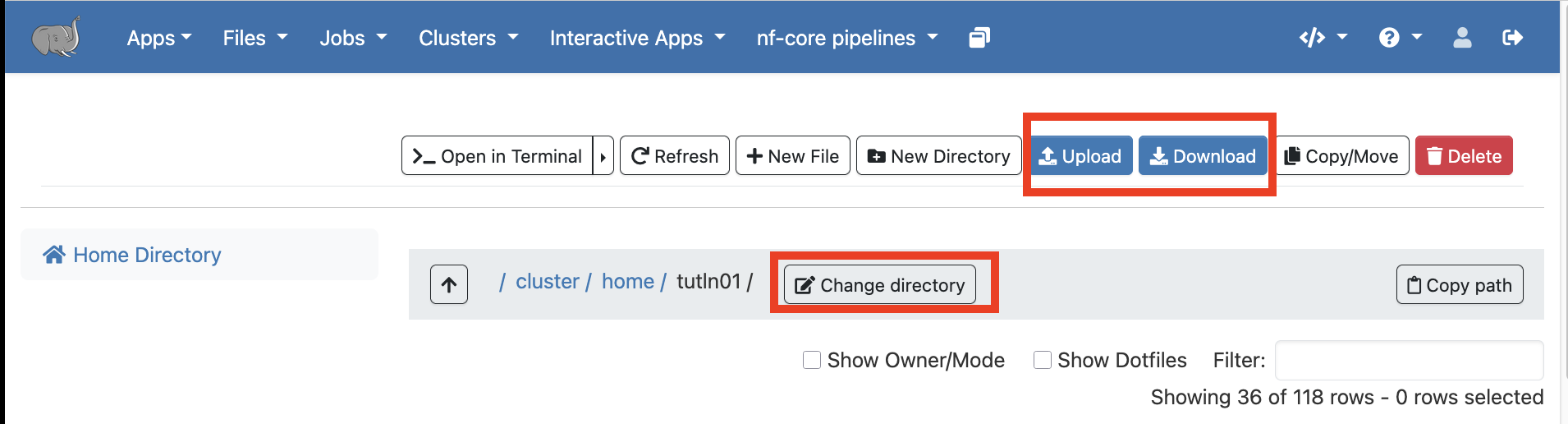The height and width of the screenshot is (424, 1568).
Task: Click the elephant logo in the navbar
Action: pyautogui.click(x=56, y=37)
